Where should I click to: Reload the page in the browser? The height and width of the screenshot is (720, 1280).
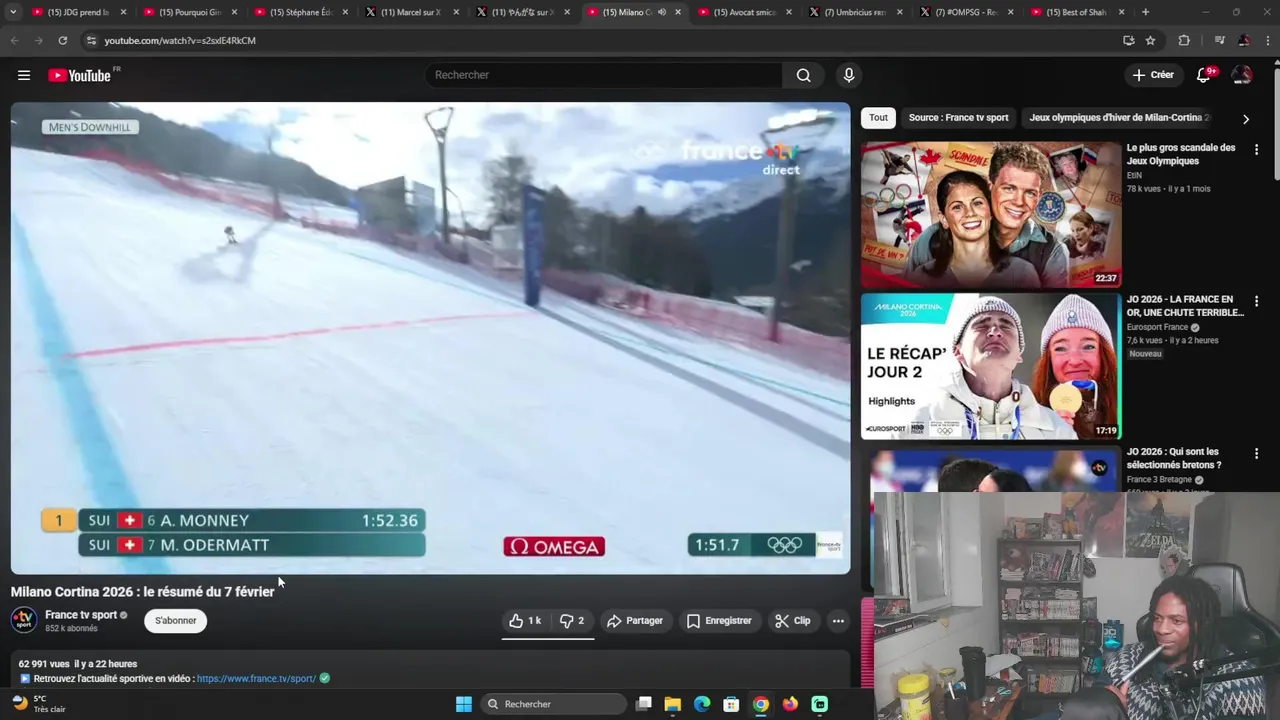[62, 41]
